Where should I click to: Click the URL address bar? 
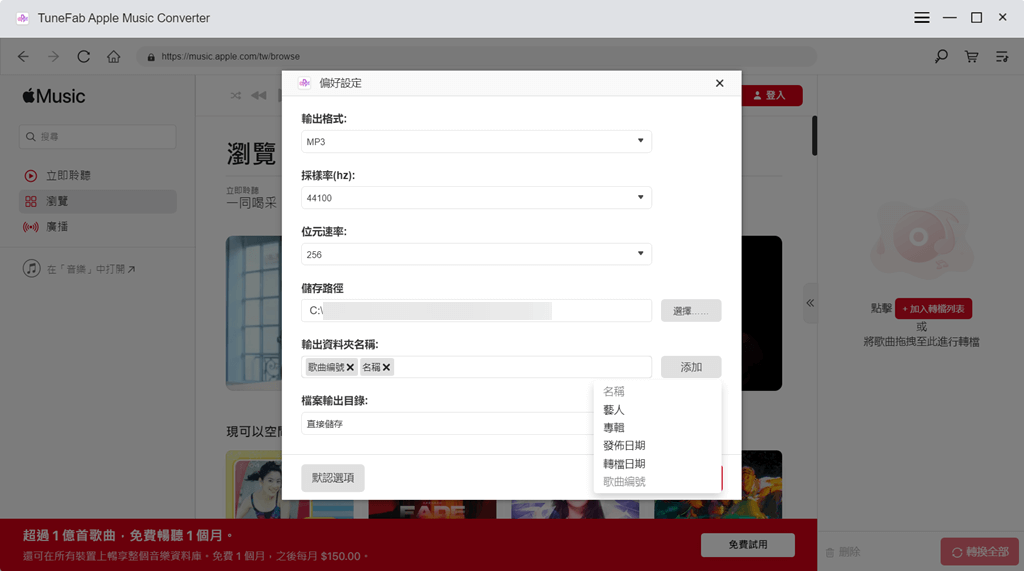476,57
